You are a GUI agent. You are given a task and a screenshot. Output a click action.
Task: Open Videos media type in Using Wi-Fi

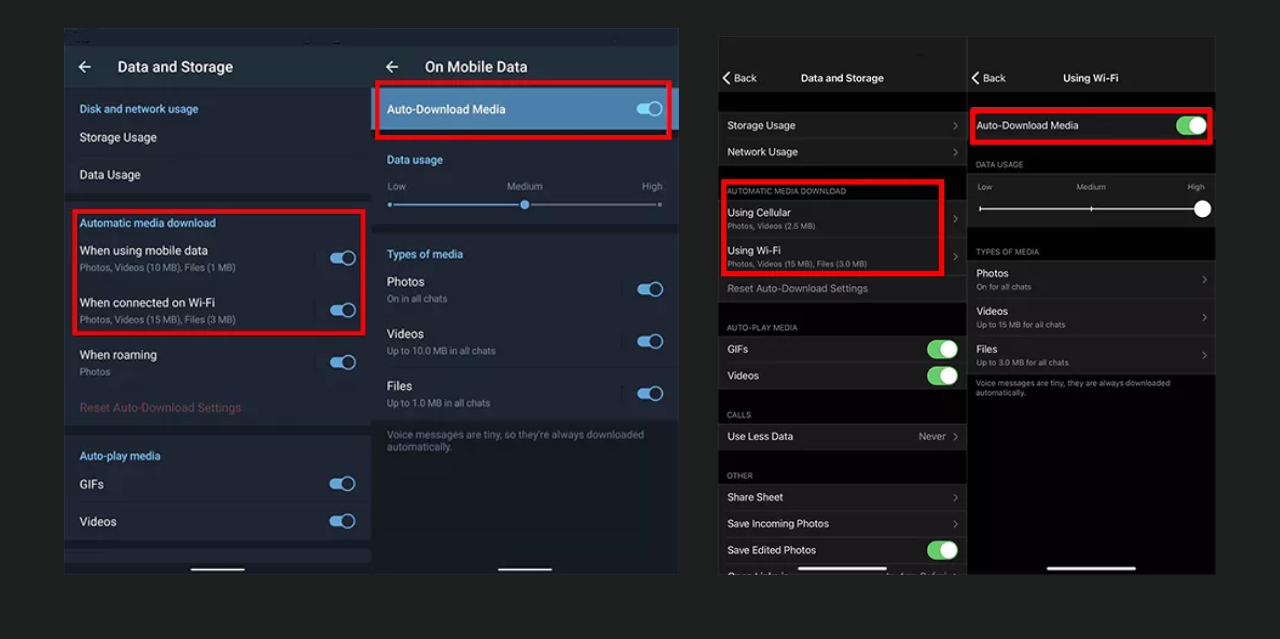point(1090,317)
